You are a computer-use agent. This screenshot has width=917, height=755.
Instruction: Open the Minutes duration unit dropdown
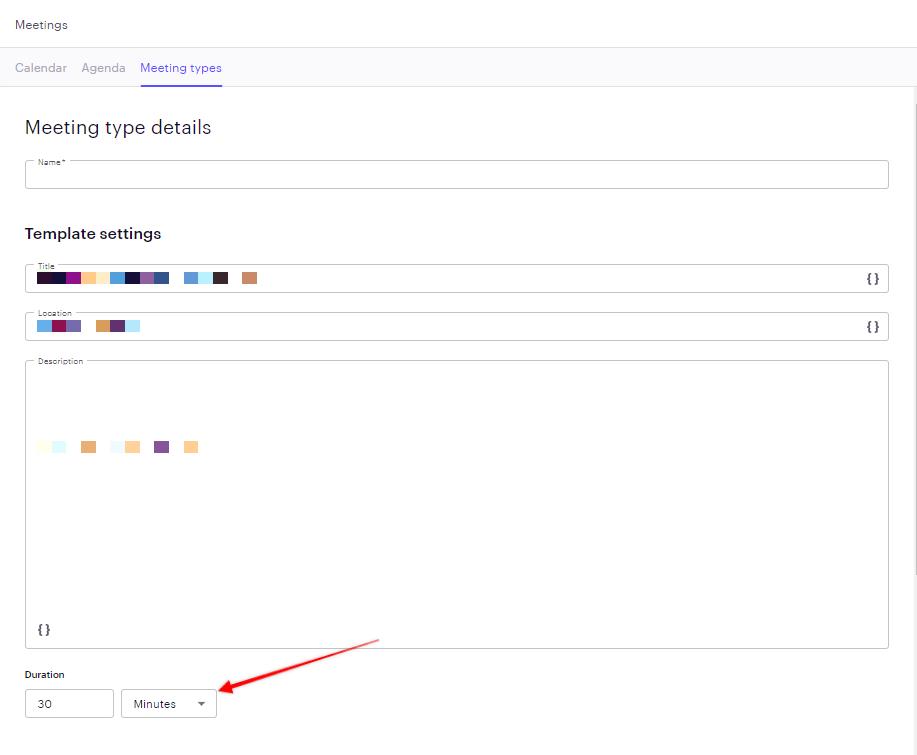(169, 704)
